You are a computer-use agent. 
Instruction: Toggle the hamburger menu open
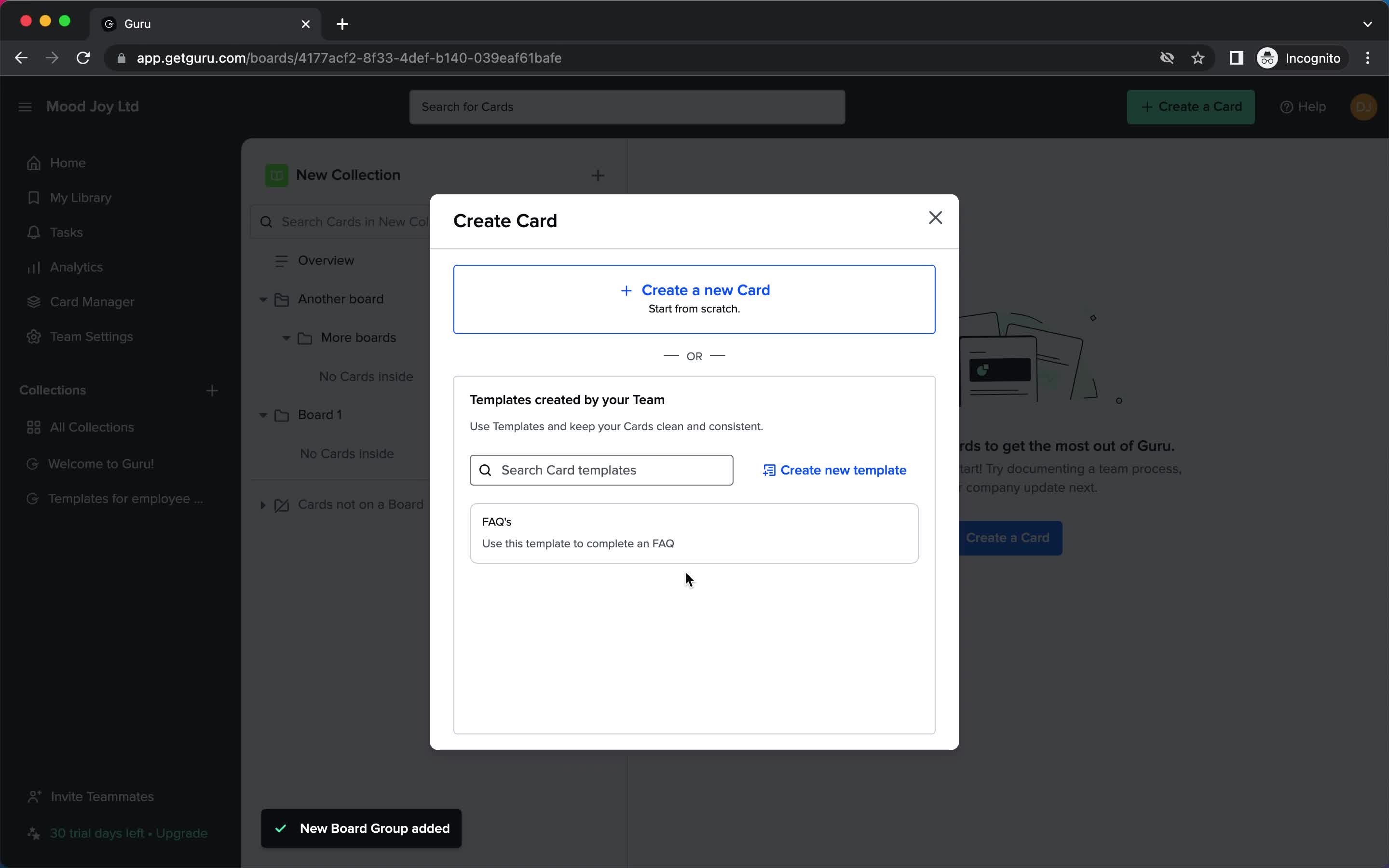(x=25, y=106)
